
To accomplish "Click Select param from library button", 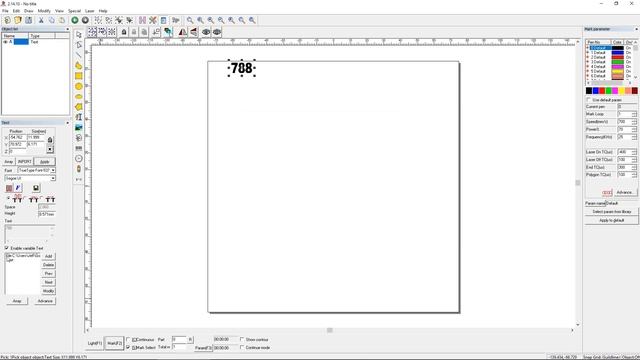I will 611,212.
